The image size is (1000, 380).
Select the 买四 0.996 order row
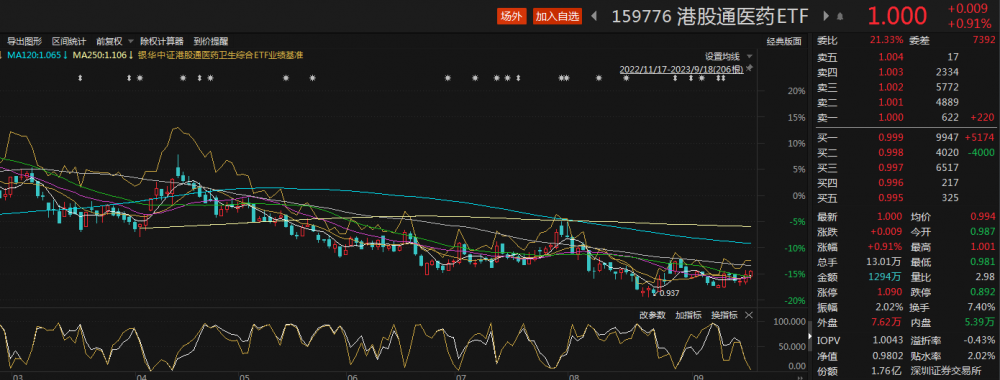pos(906,182)
